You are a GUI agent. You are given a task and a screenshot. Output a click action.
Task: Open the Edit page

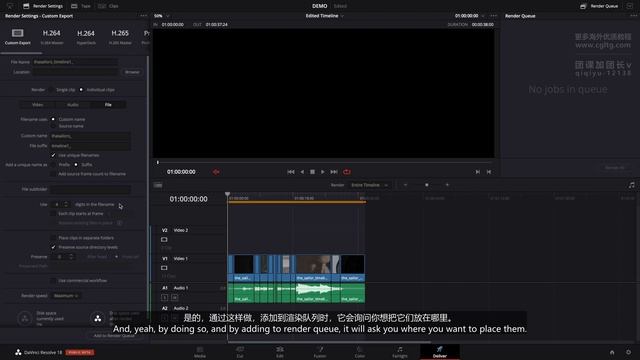tap(280, 352)
